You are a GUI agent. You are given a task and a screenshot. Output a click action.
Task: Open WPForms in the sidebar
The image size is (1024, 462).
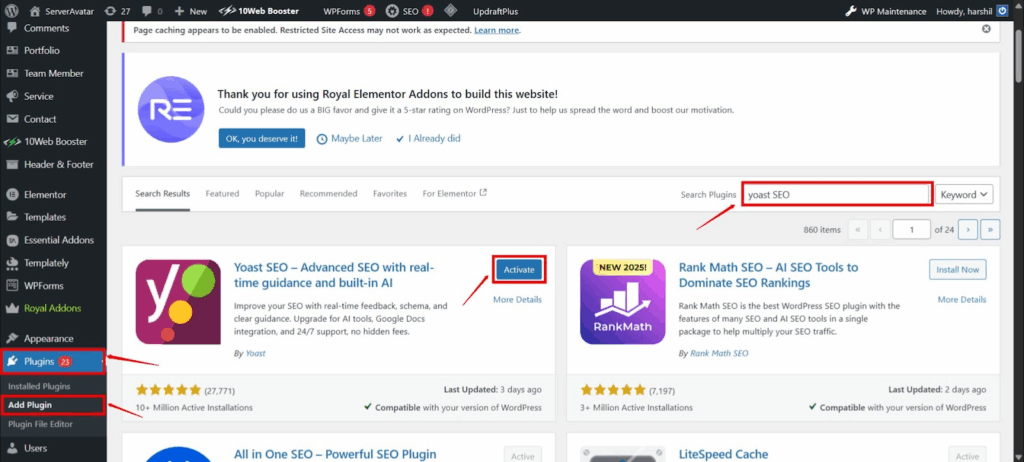[43, 286]
